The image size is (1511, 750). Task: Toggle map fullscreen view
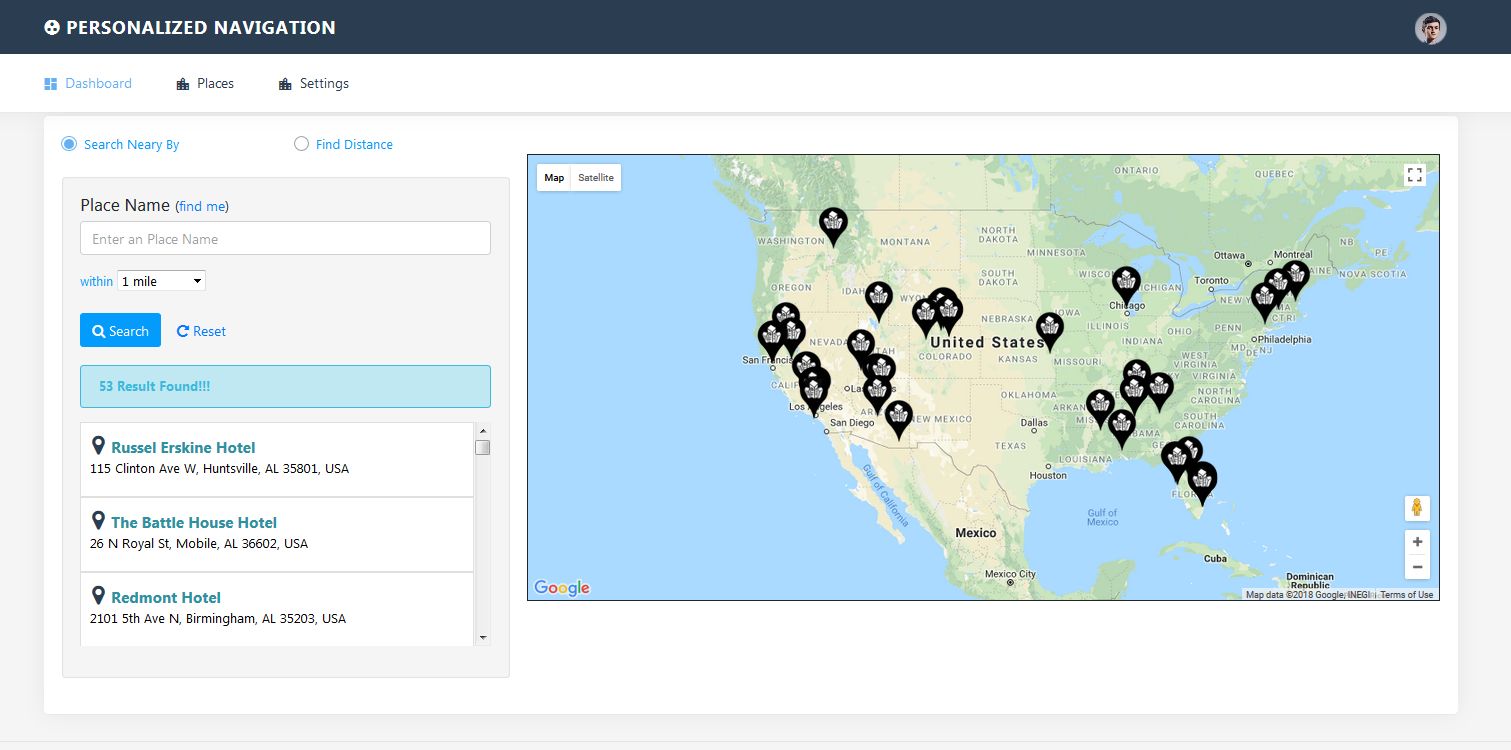(1414, 175)
